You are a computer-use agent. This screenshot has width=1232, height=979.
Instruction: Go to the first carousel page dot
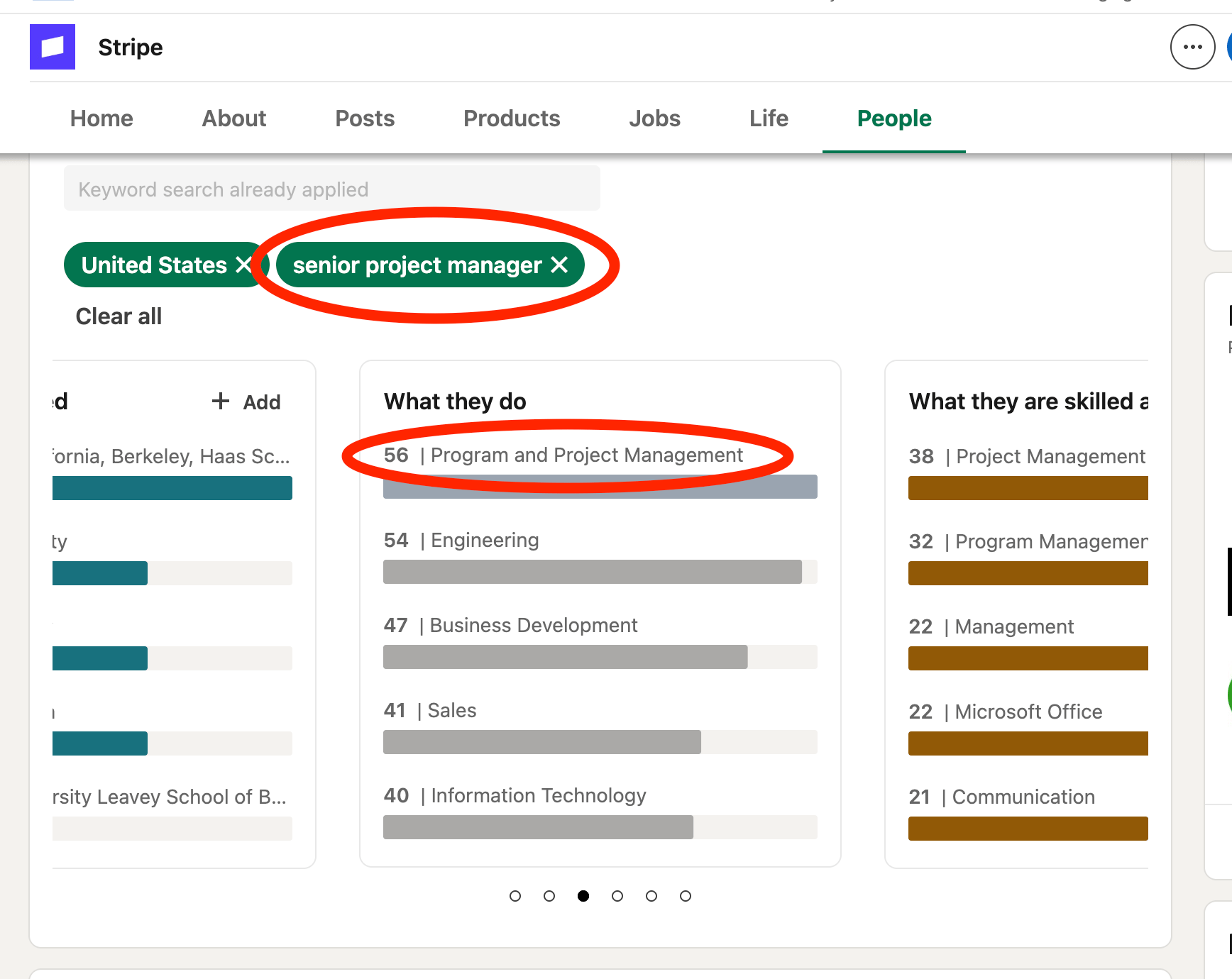pos(515,896)
